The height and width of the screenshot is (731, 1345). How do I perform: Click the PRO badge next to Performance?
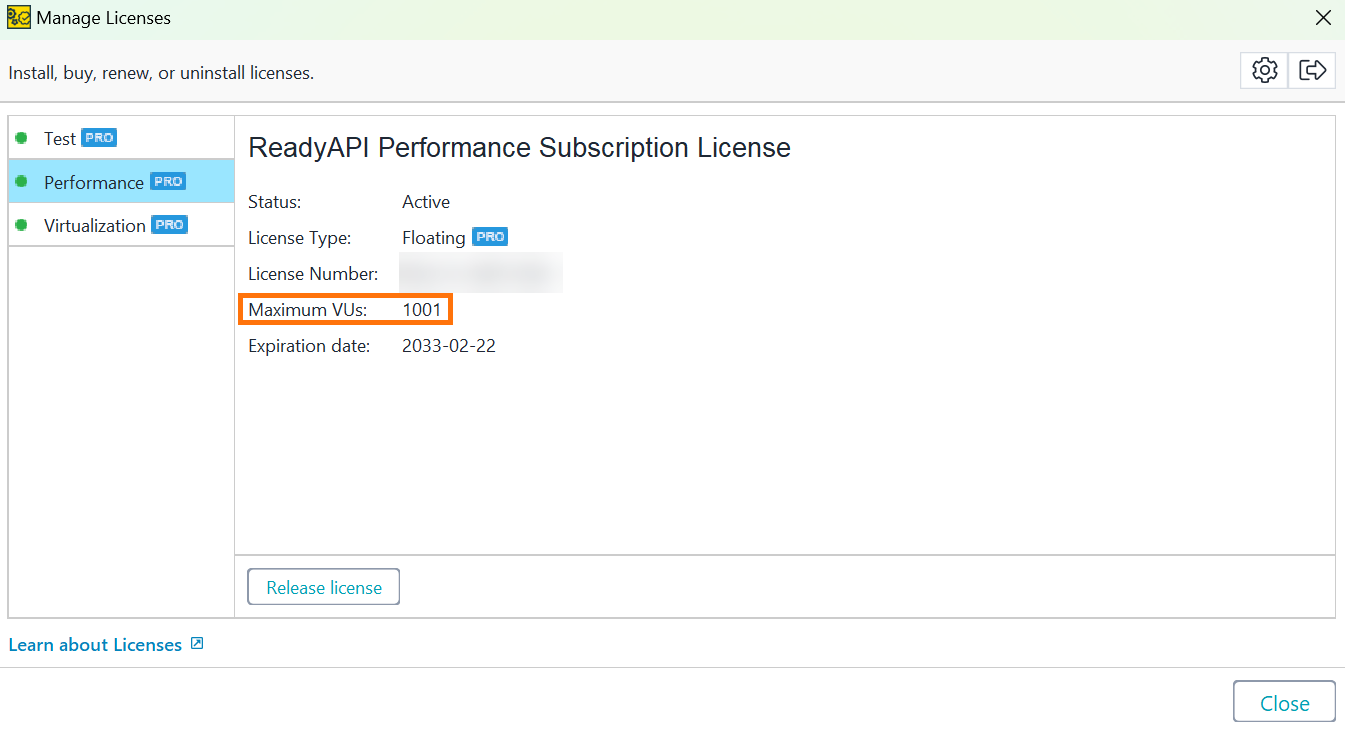point(168,181)
